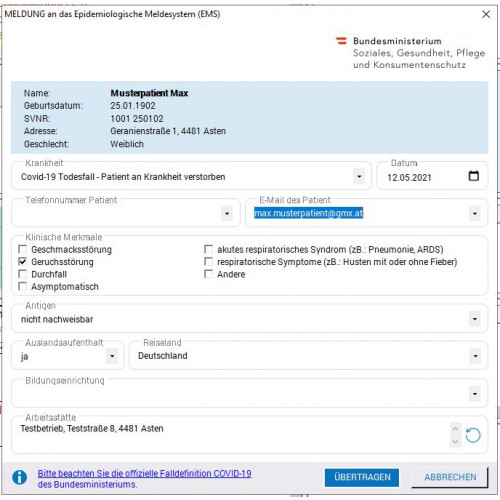Expand the Reiseland dropdown

point(475,356)
